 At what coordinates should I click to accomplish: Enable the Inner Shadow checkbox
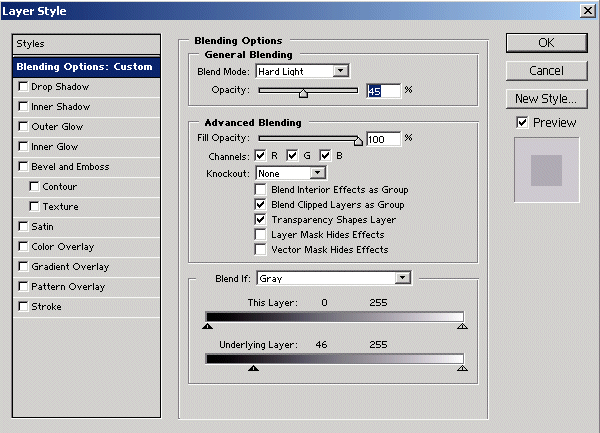point(23,107)
